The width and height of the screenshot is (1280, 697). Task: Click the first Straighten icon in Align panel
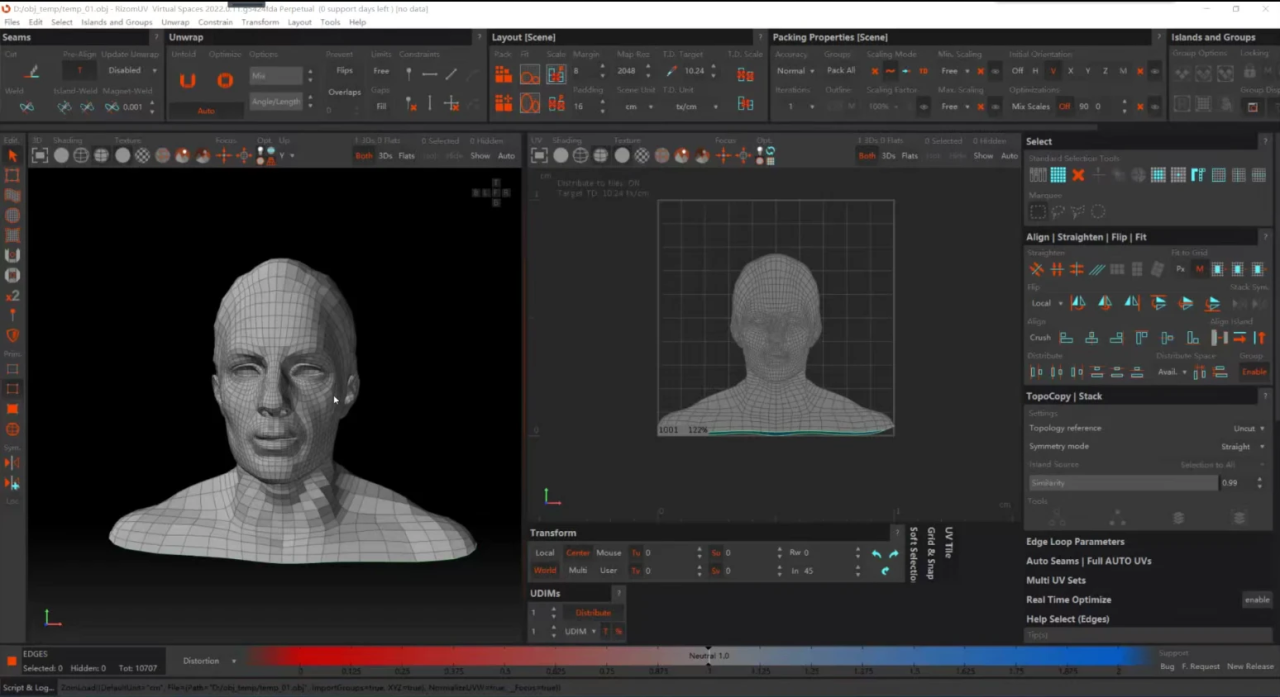[1037, 269]
